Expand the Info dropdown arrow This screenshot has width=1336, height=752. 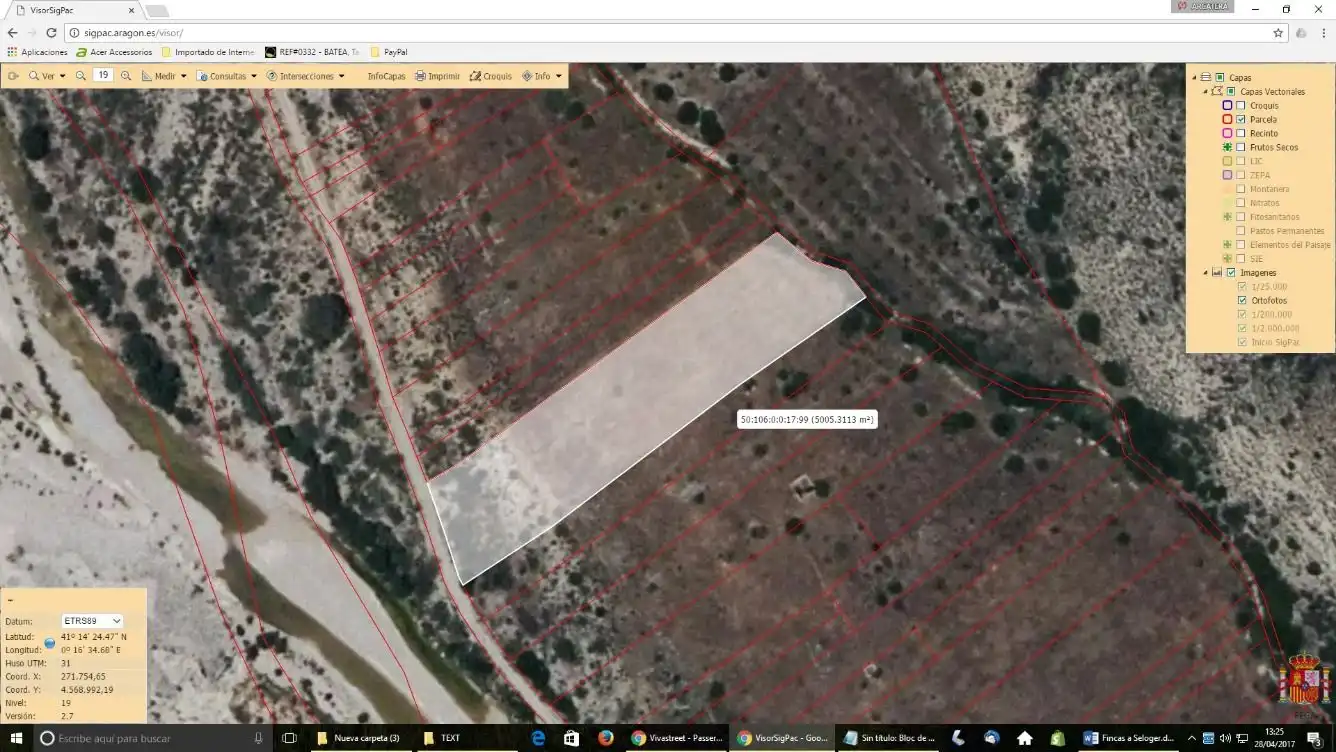coord(558,76)
